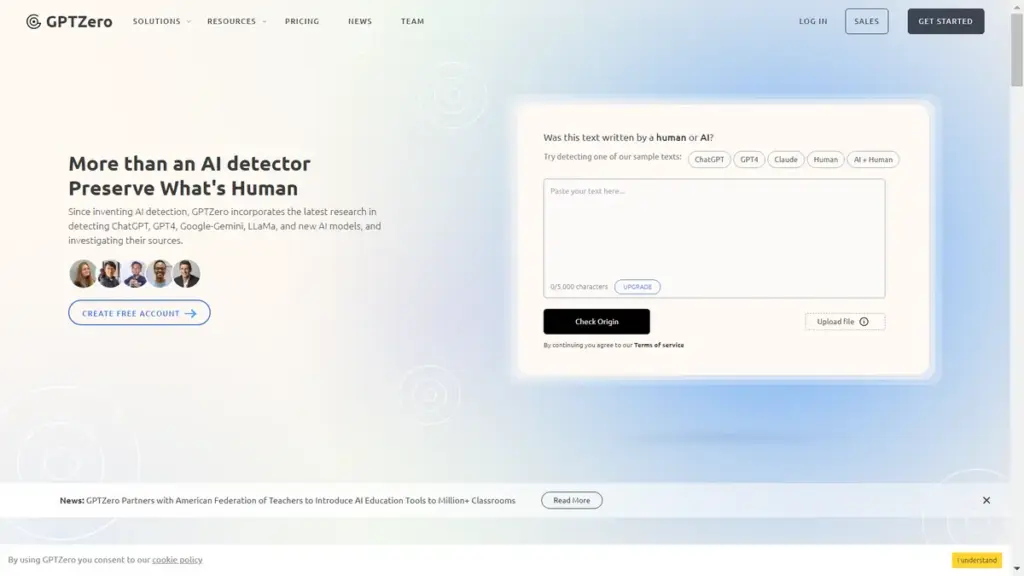Click Read More on the news banner
This screenshot has width=1024, height=576.
click(x=571, y=500)
